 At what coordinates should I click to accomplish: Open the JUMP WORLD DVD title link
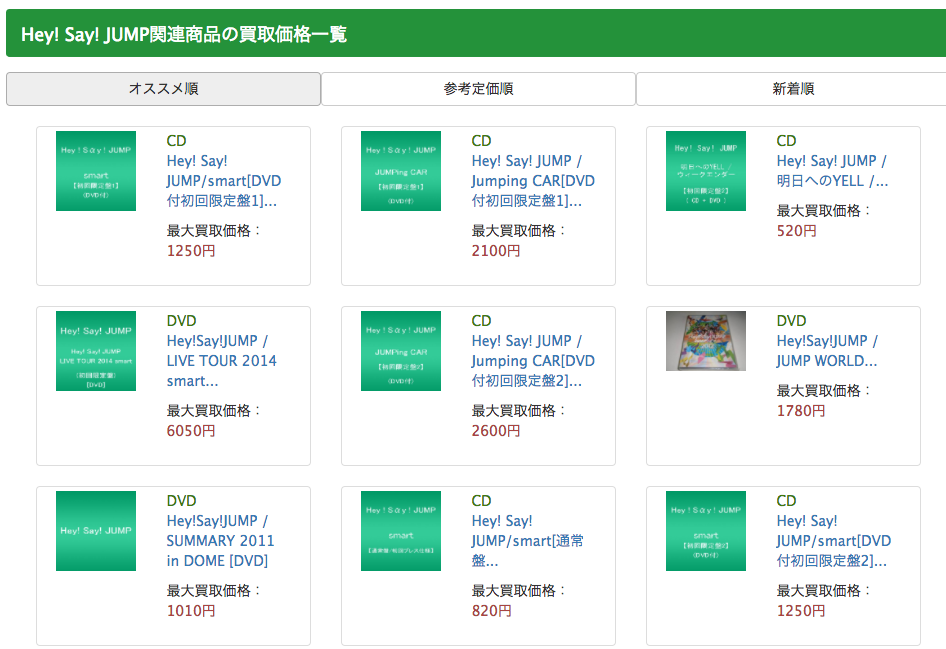pos(827,351)
